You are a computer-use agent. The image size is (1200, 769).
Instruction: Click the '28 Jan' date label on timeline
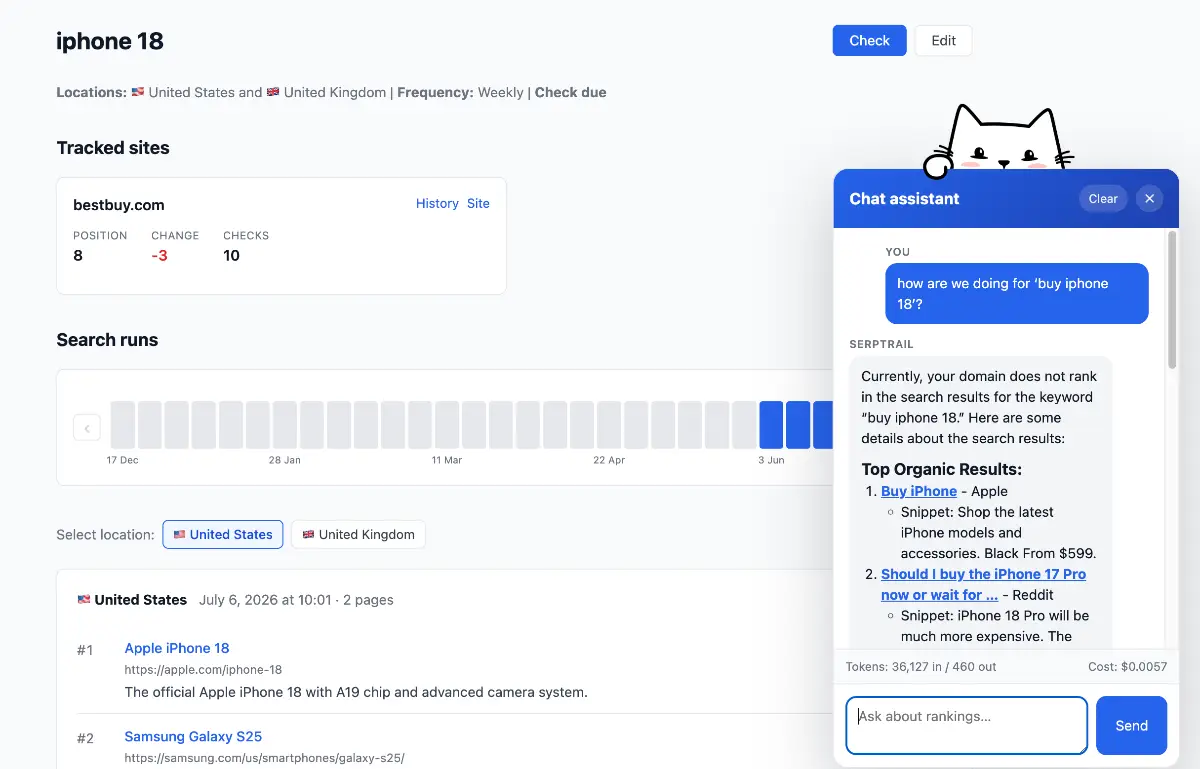pyautogui.click(x=284, y=460)
